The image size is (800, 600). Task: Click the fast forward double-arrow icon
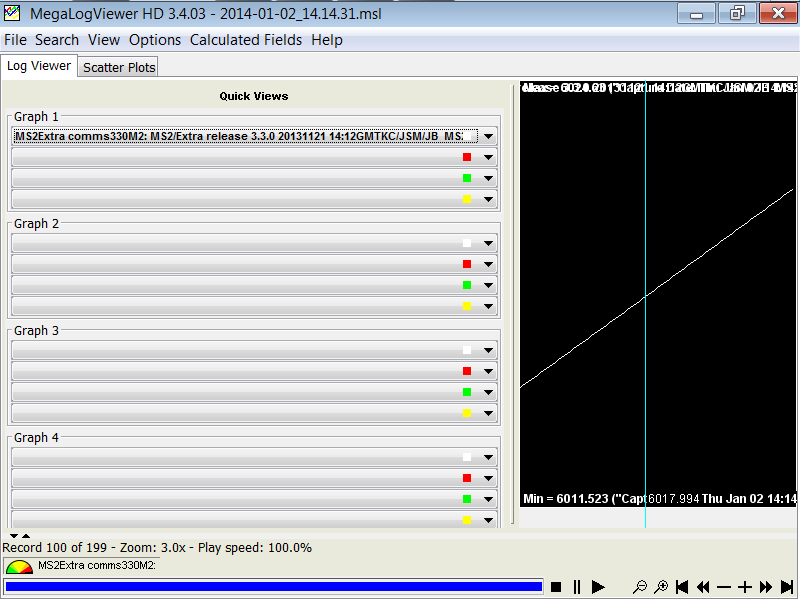tap(766, 587)
